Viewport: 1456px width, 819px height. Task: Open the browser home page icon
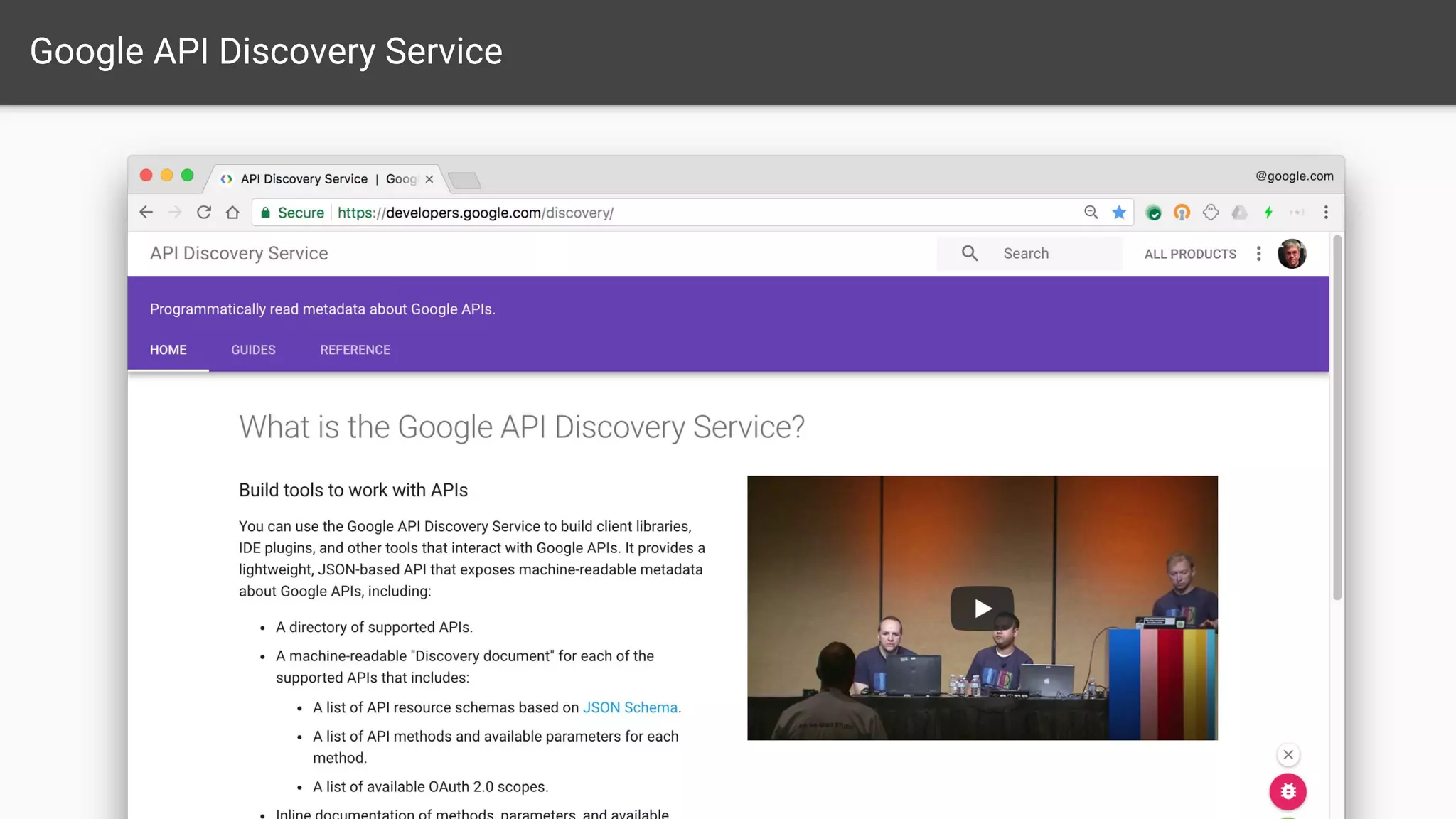[x=232, y=213]
